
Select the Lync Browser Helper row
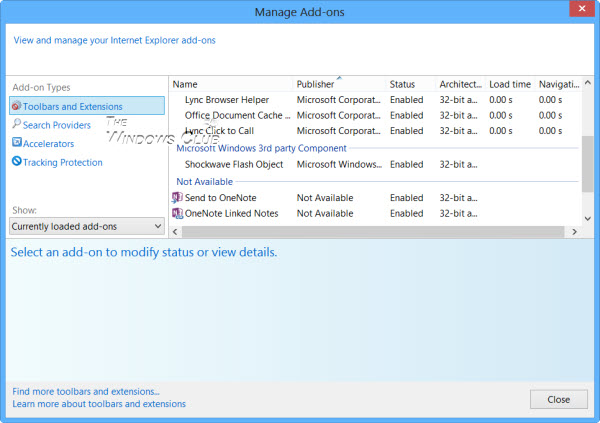(376, 100)
